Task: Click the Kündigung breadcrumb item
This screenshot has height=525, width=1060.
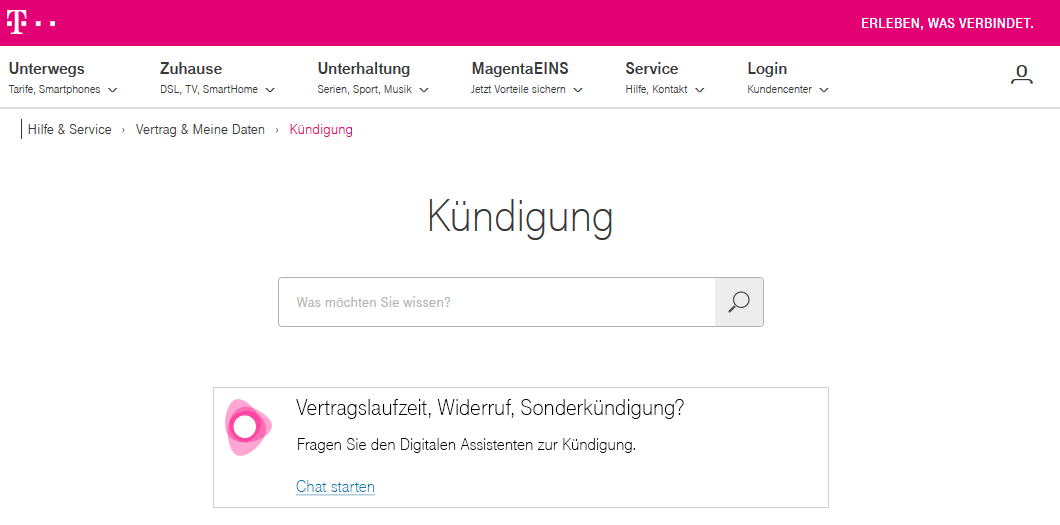Action: click(x=321, y=130)
